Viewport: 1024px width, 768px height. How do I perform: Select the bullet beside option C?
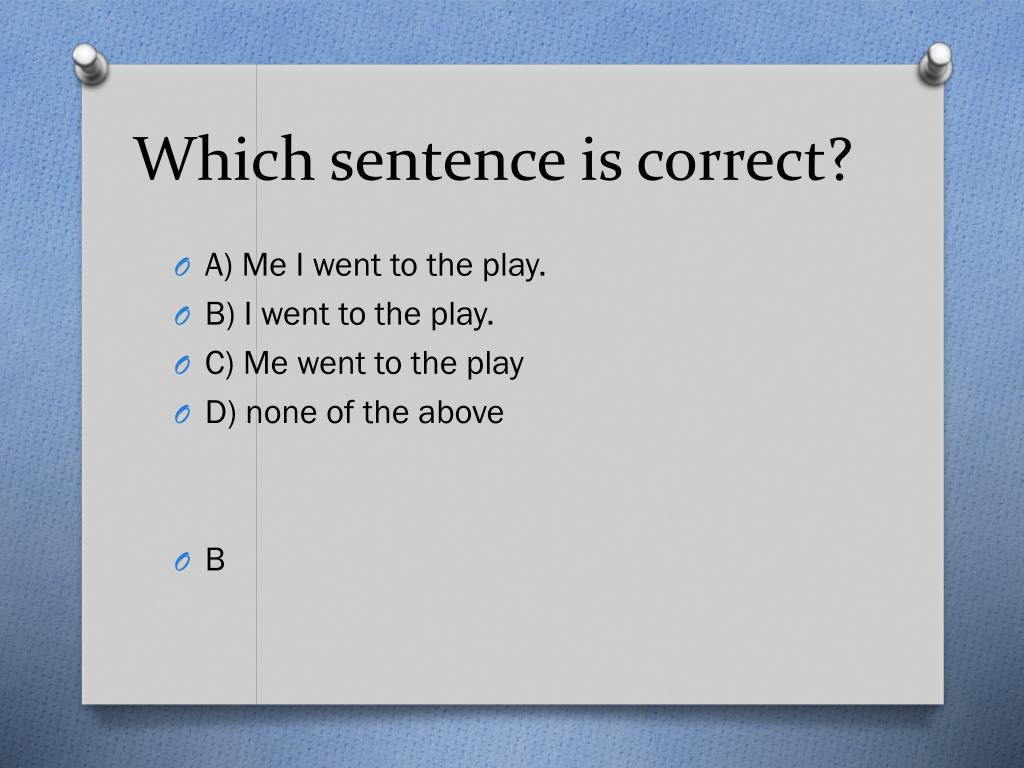[182, 365]
